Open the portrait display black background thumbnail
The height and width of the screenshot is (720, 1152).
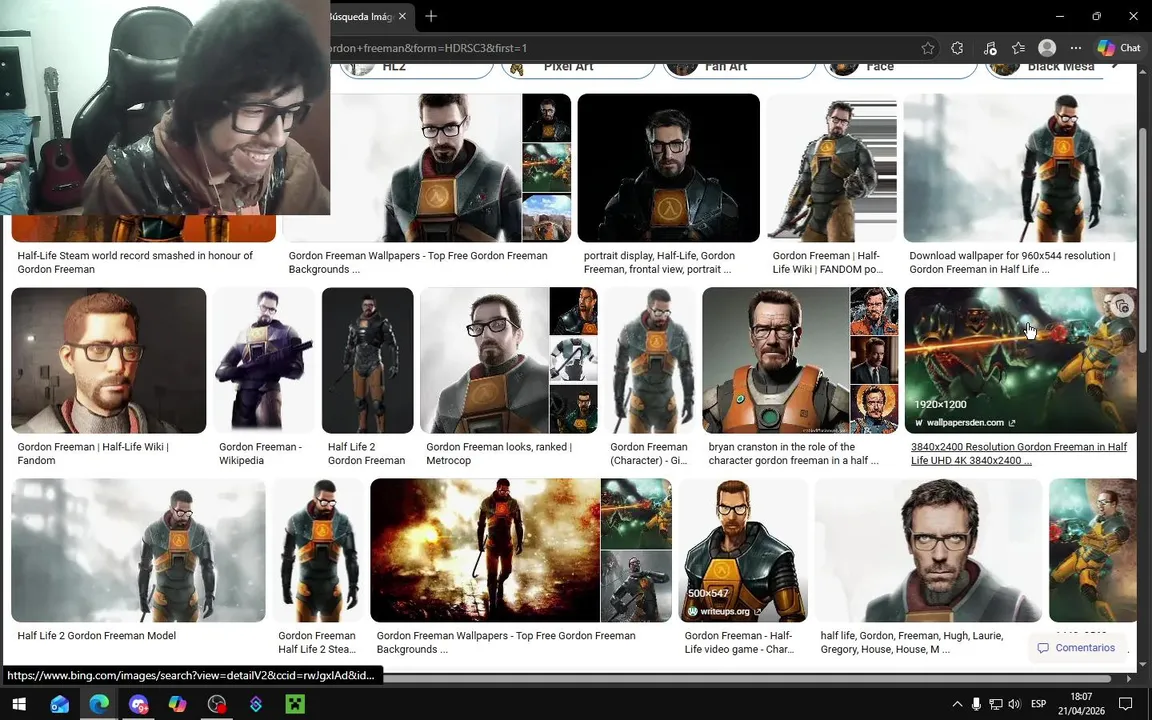click(x=669, y=168)
